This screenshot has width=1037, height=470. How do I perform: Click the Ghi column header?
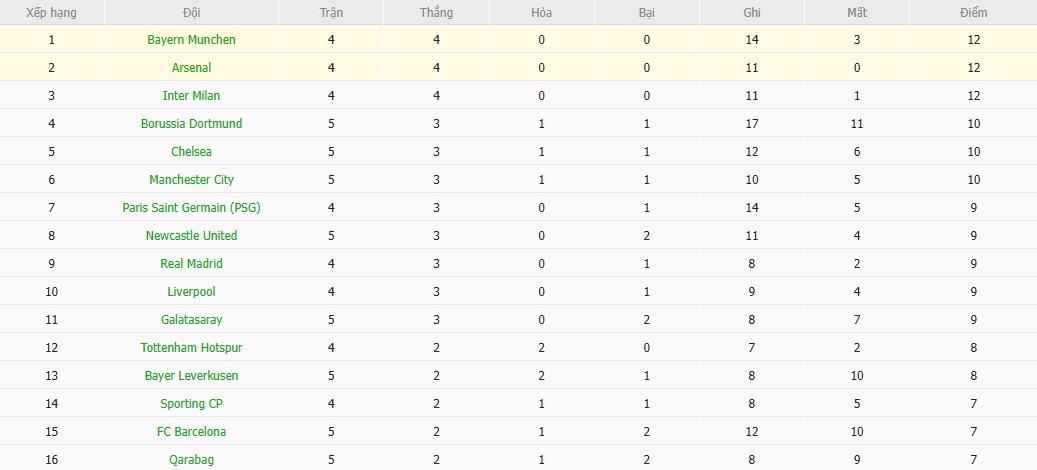point(752,13)
